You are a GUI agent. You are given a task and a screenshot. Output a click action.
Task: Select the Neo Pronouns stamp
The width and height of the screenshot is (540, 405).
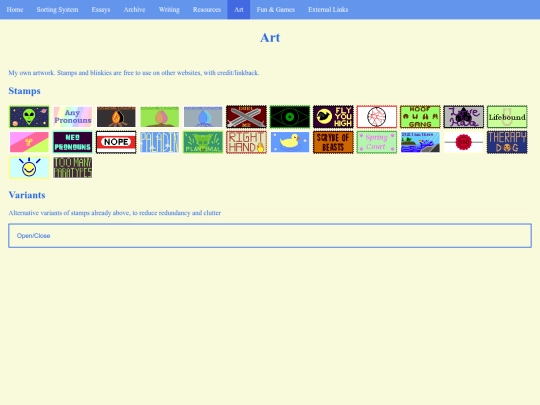tap(73, 142)
